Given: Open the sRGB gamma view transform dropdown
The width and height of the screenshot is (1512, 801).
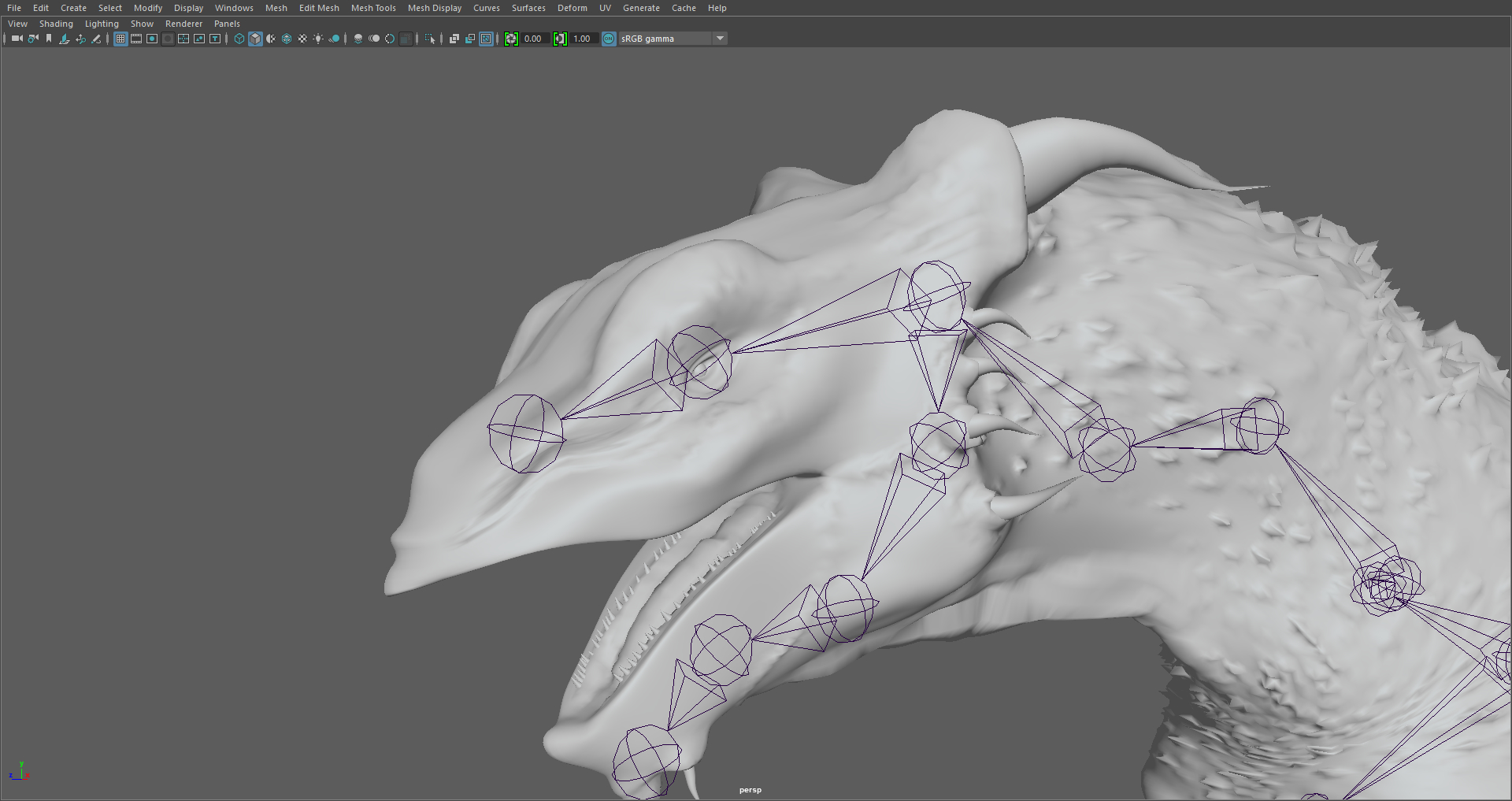Looking at the screenshot, I should point(720,38).
